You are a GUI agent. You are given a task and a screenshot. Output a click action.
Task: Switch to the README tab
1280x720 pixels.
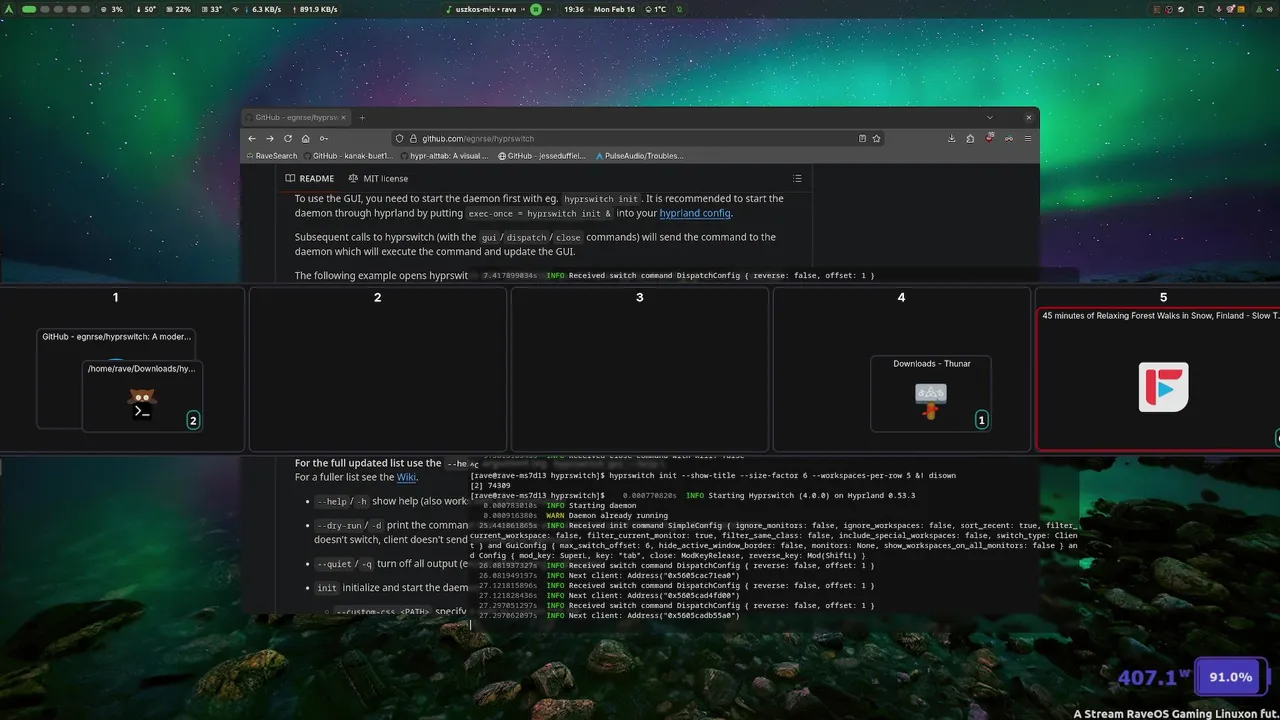click(x=310, y=178)
